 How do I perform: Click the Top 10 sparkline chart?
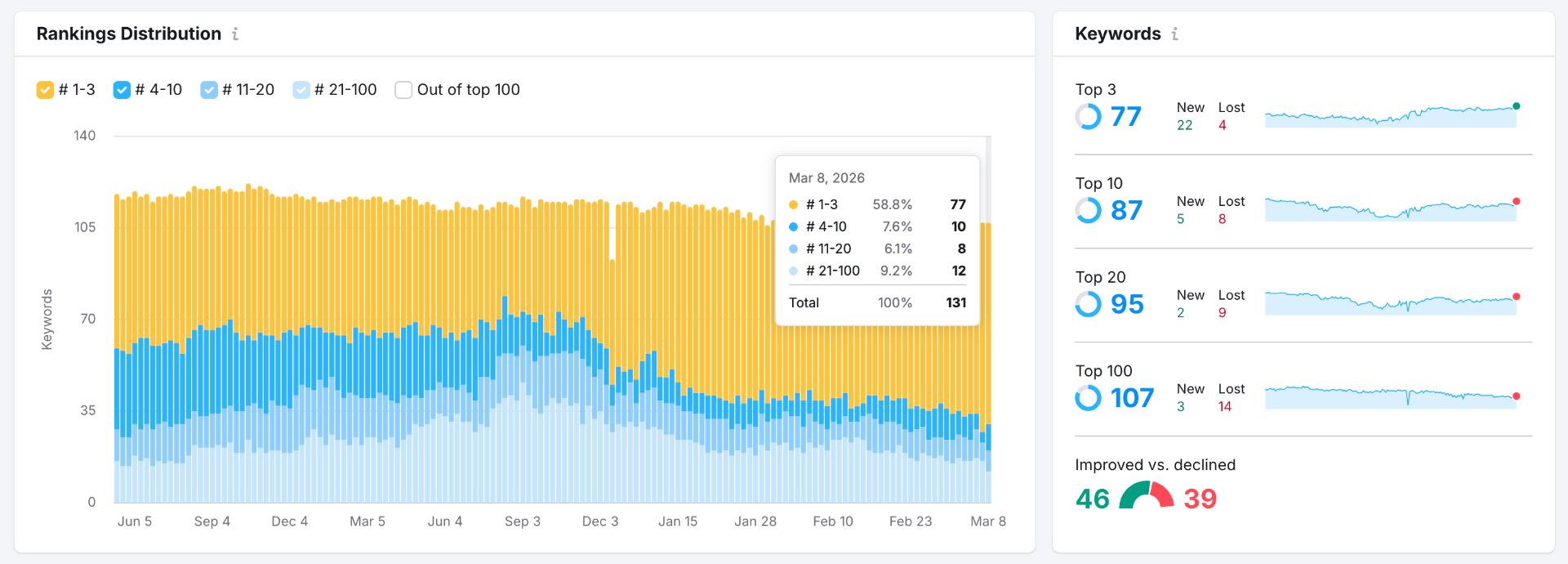[x=1391, y=210]
